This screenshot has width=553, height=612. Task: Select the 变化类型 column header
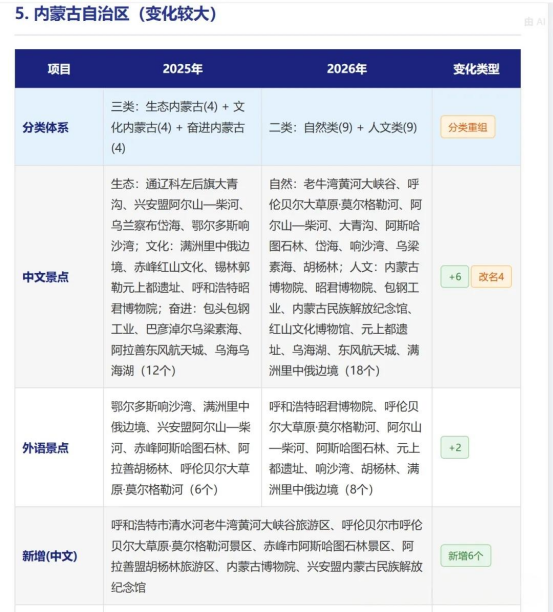[x=476, y=69]
